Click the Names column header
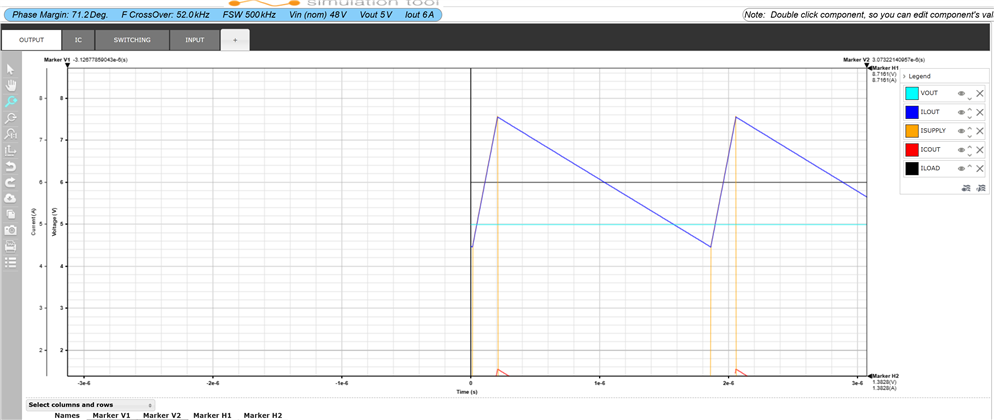Image resolution: width=994 pixels, height=420 pixels. click(67, 416)
